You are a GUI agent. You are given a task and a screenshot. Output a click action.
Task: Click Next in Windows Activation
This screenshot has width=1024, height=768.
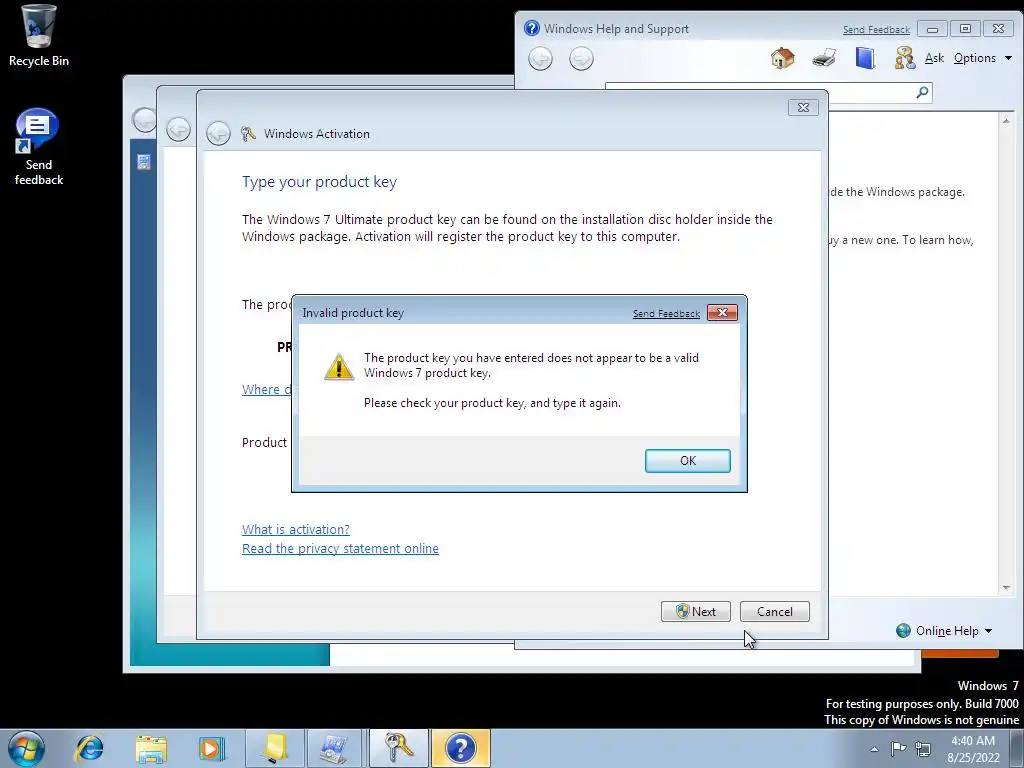point(696,611)
